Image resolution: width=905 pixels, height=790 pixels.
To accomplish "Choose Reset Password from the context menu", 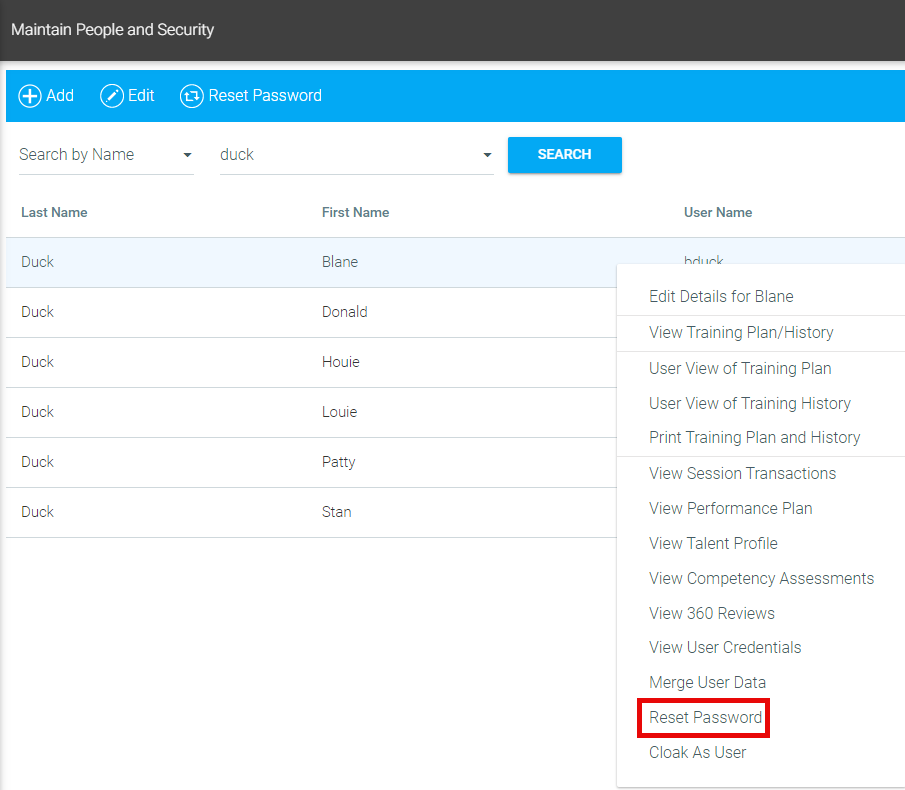I will 705,718.
